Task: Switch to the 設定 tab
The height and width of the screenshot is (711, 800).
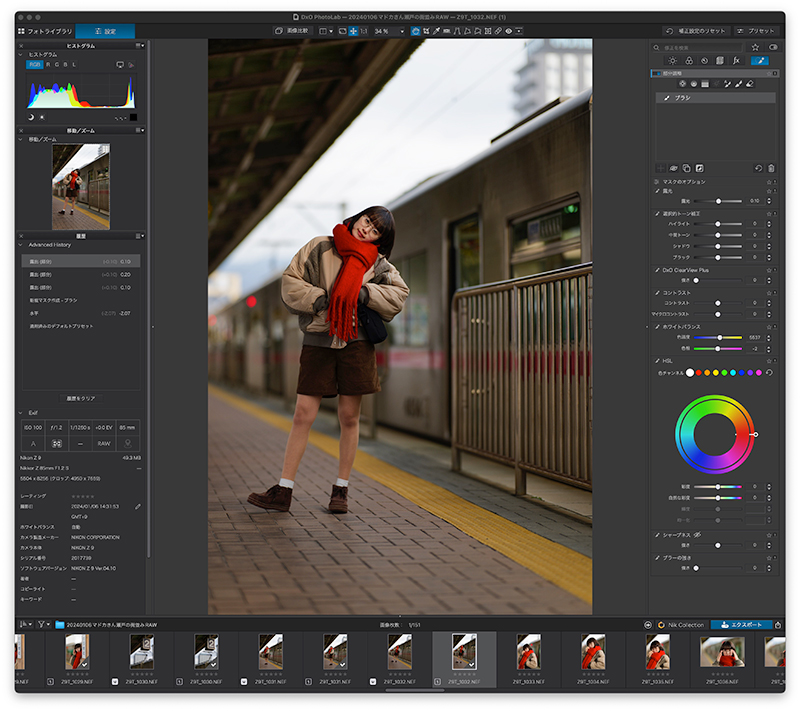Action: pos(105,31)
